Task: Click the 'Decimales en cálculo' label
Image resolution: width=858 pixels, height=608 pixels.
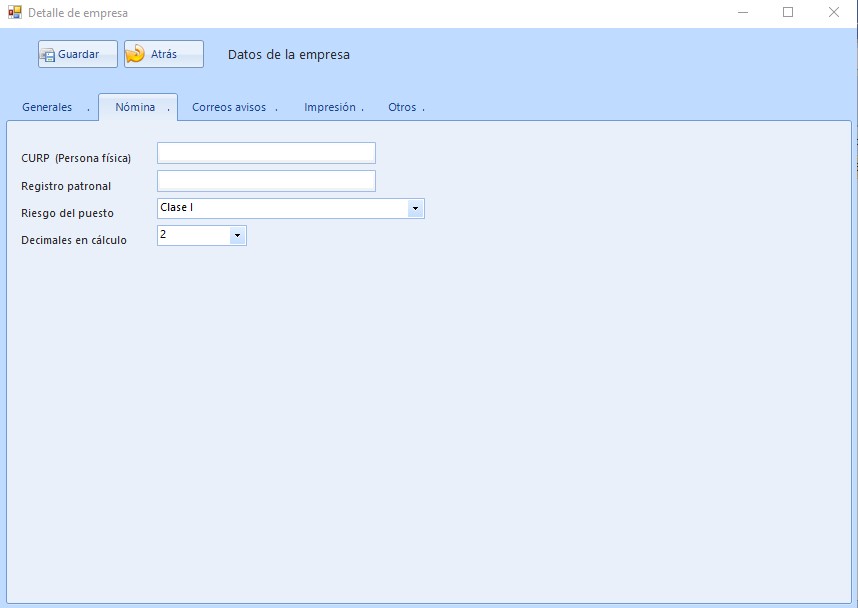Action: tap(74, 240)
